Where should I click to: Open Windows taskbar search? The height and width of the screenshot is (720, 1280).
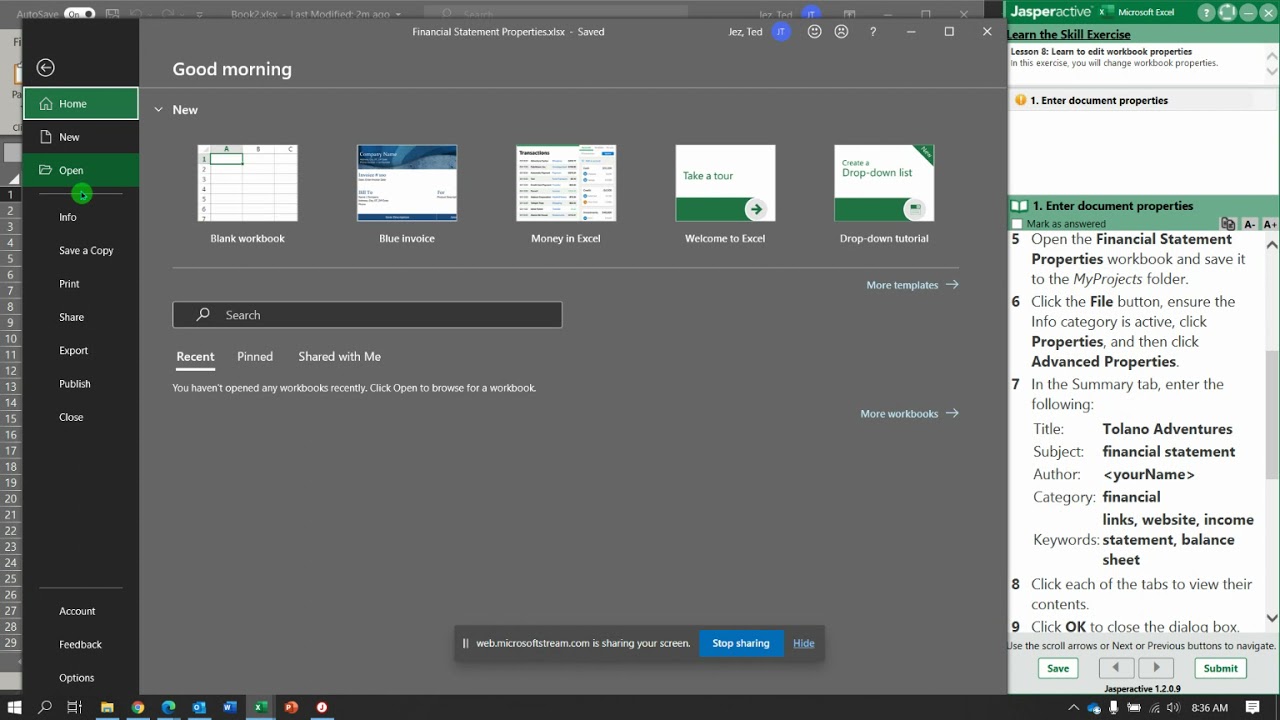tap(44, 707)
